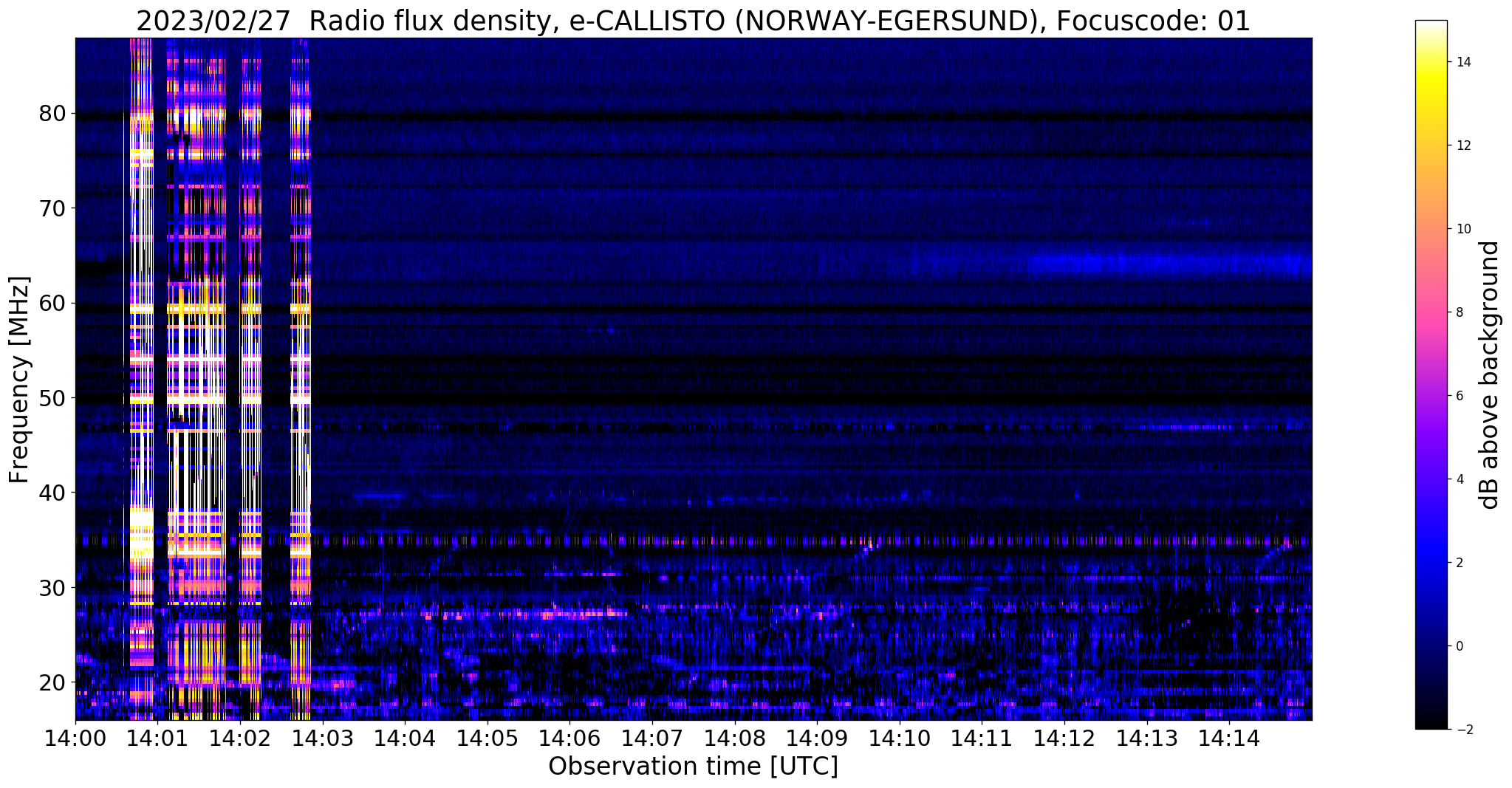Click the "Observation time [UTC]" x-axis label
Screen dimensions: 1512x788
coord(693,767)
